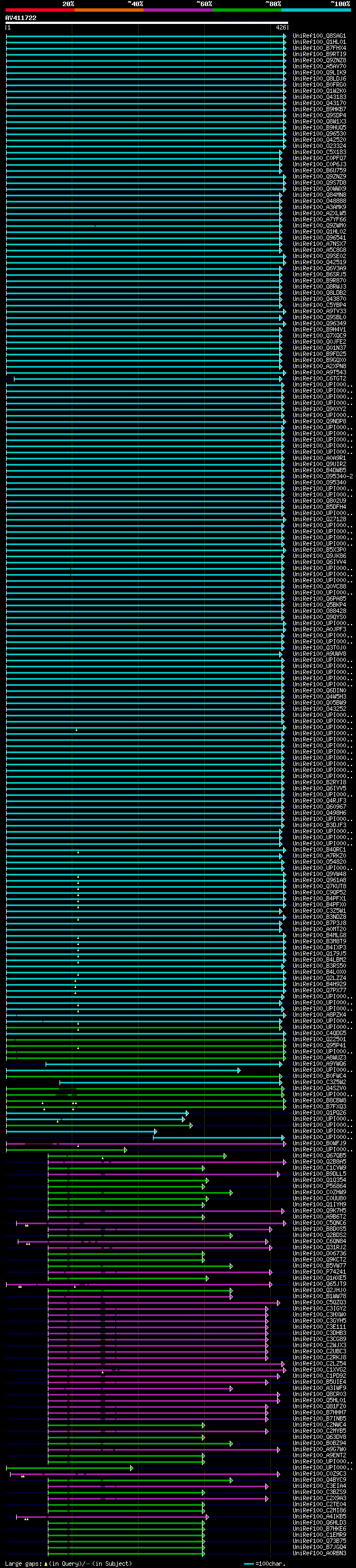Click label UniRef100_Q63DV8
This screenshot has height=1568, width=356.
click(319, 1437)
